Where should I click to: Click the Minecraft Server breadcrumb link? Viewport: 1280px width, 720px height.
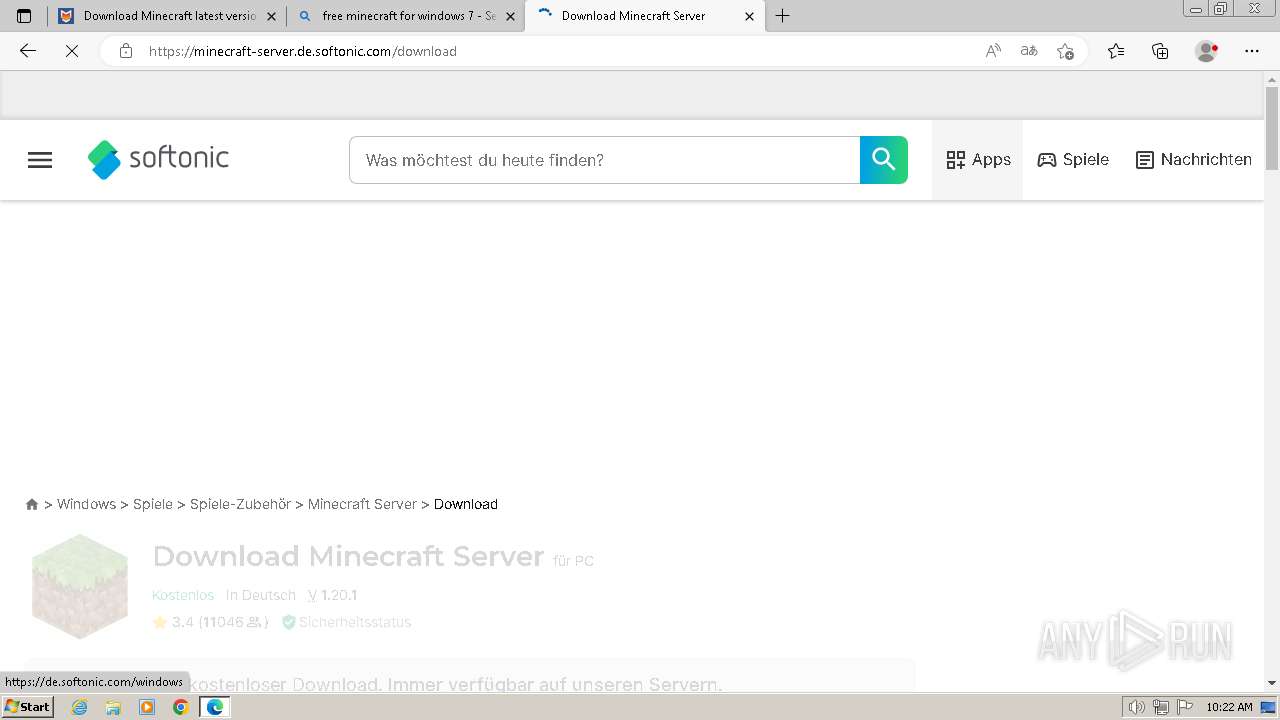[362, 504]
